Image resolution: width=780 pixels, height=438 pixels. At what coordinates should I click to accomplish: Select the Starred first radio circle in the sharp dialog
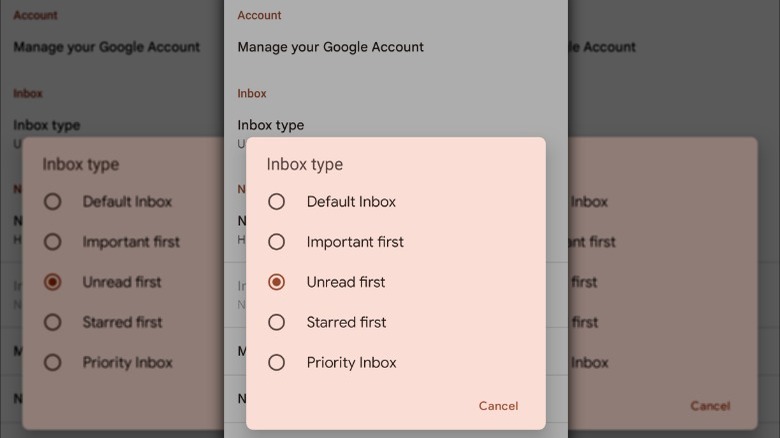(277, 322)
